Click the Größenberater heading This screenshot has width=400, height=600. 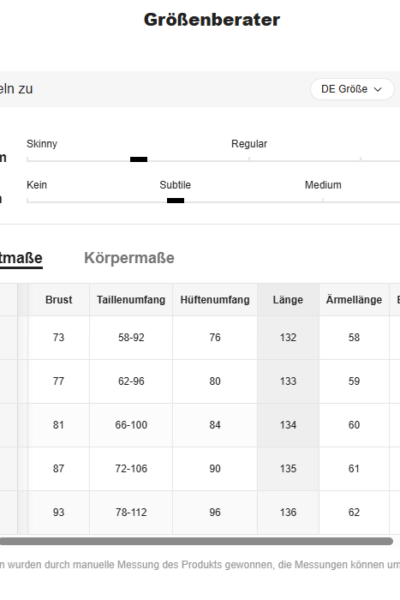[212, 20]
